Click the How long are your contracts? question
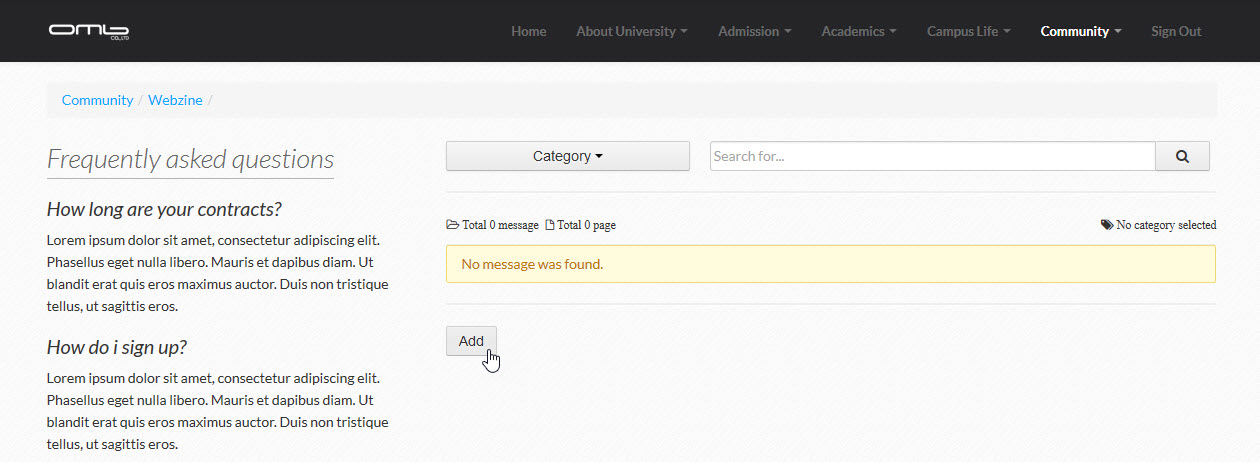This screenshot has height=462, width=1260. pyautogui.click(x=164, y=210)
